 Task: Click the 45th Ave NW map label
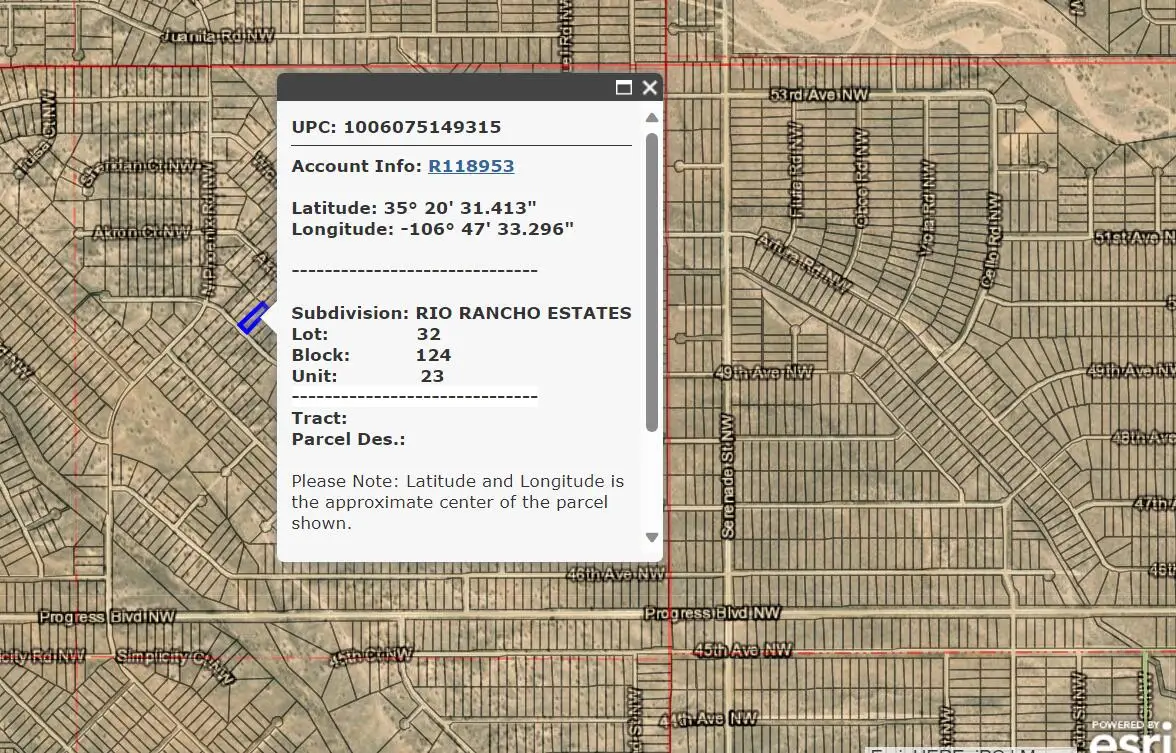tap(742, 650)
